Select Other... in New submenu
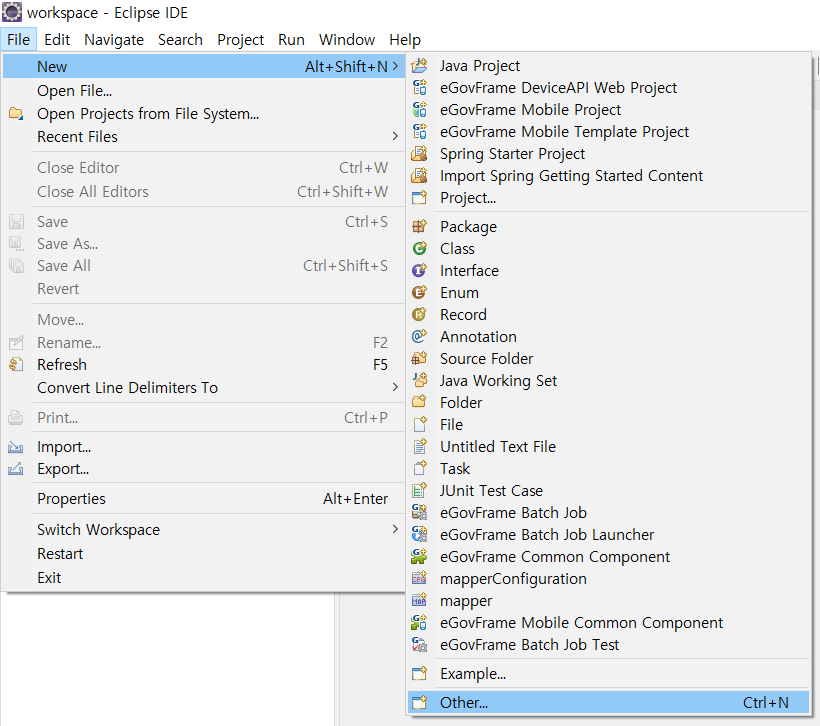820x726 pixels. coord(608,702)
